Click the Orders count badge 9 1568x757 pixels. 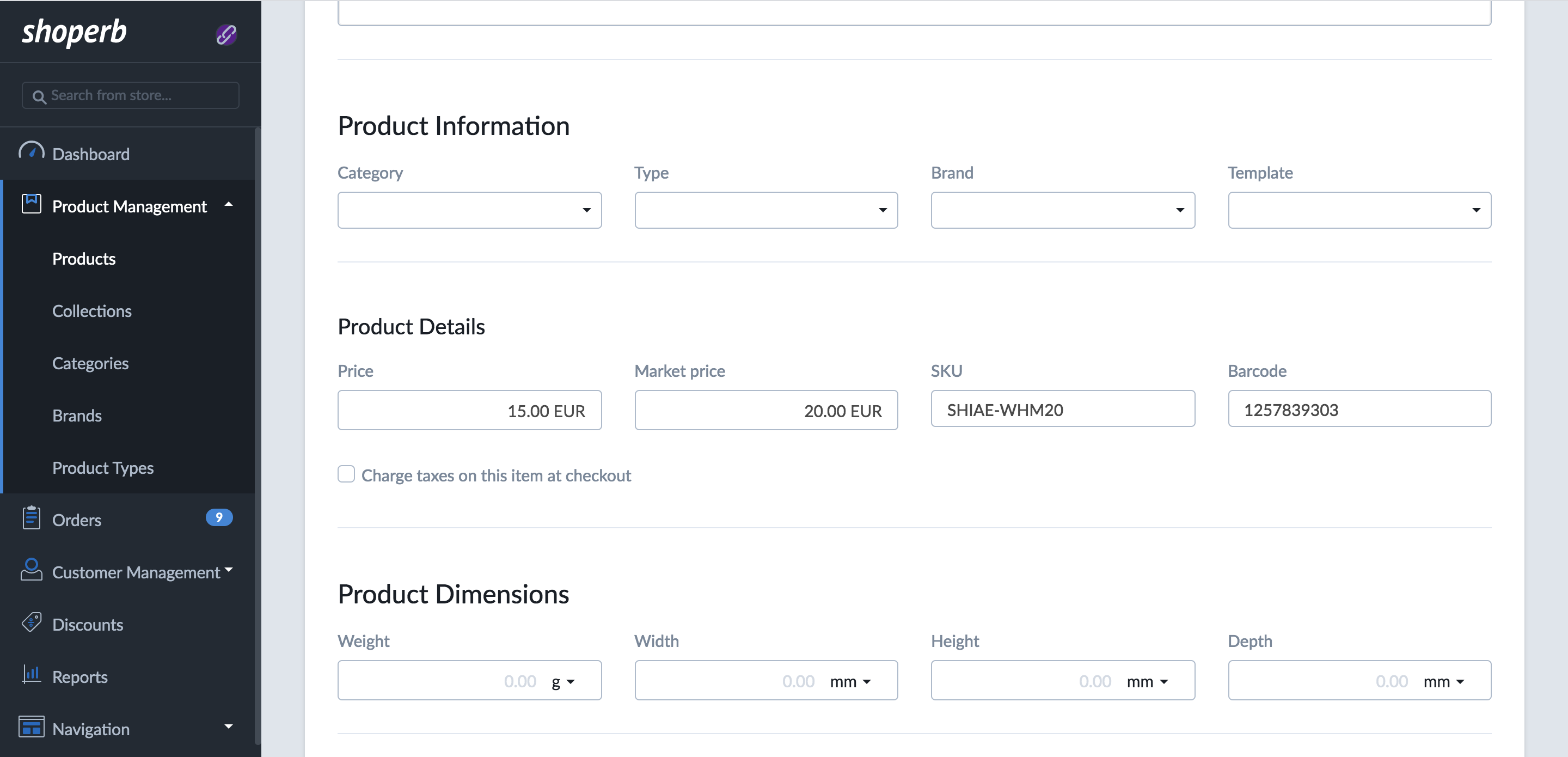219,517
